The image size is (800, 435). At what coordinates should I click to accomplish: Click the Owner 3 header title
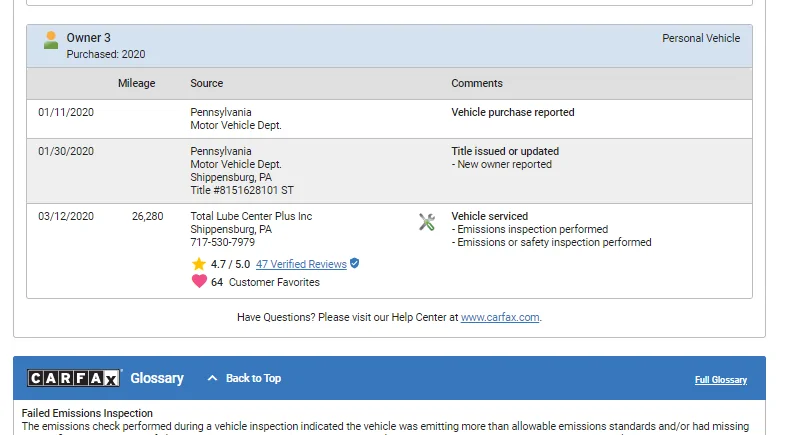[88, 38]
